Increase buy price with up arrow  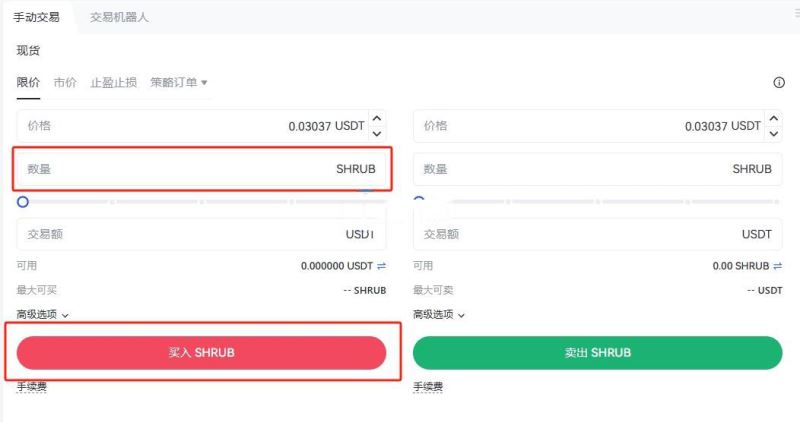(377, 119)
